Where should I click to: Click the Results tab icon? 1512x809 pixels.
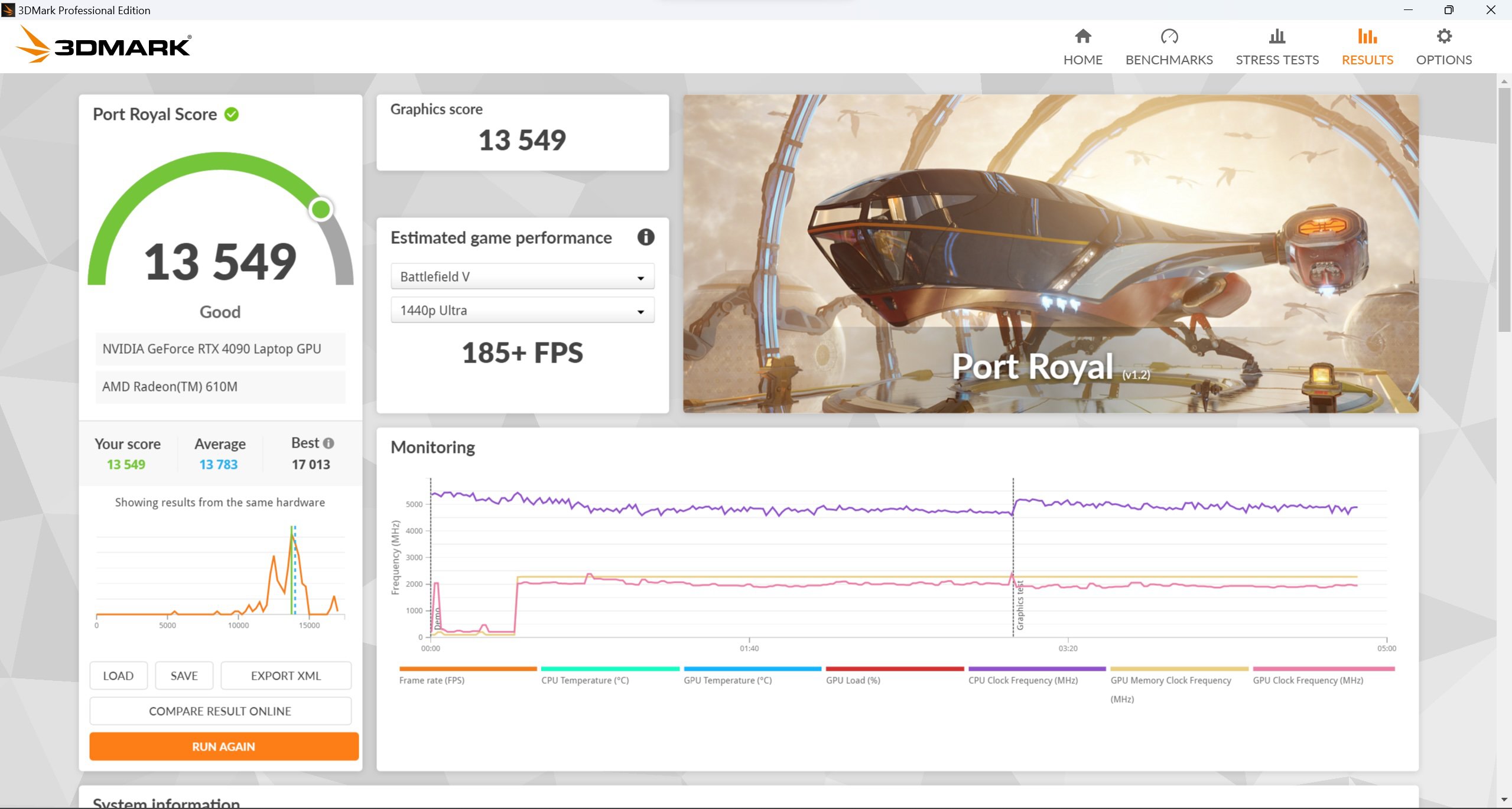(1365, 37)
